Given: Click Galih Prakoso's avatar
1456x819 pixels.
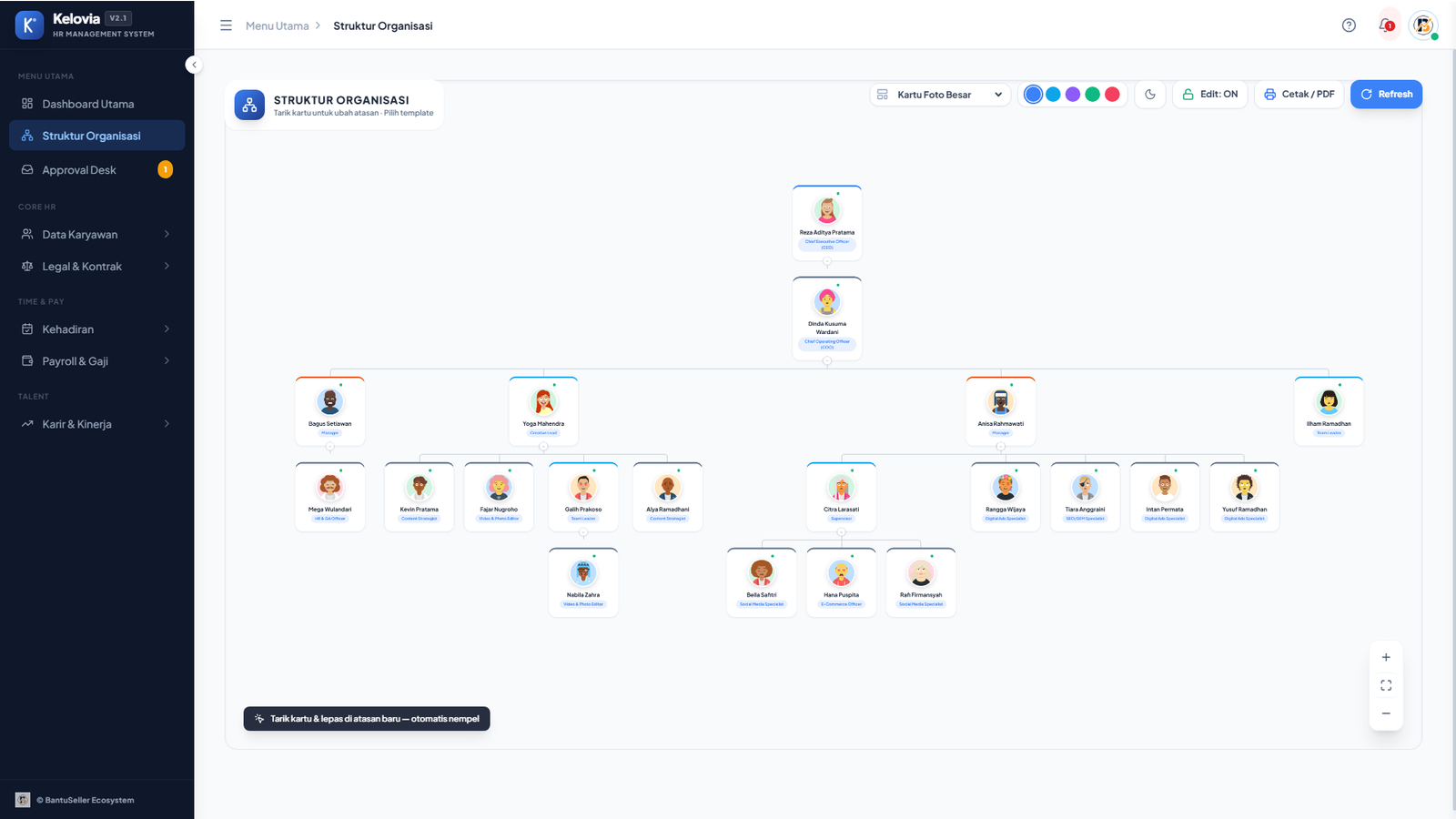Looking at the screenshot, I should (x=583, y=487).
